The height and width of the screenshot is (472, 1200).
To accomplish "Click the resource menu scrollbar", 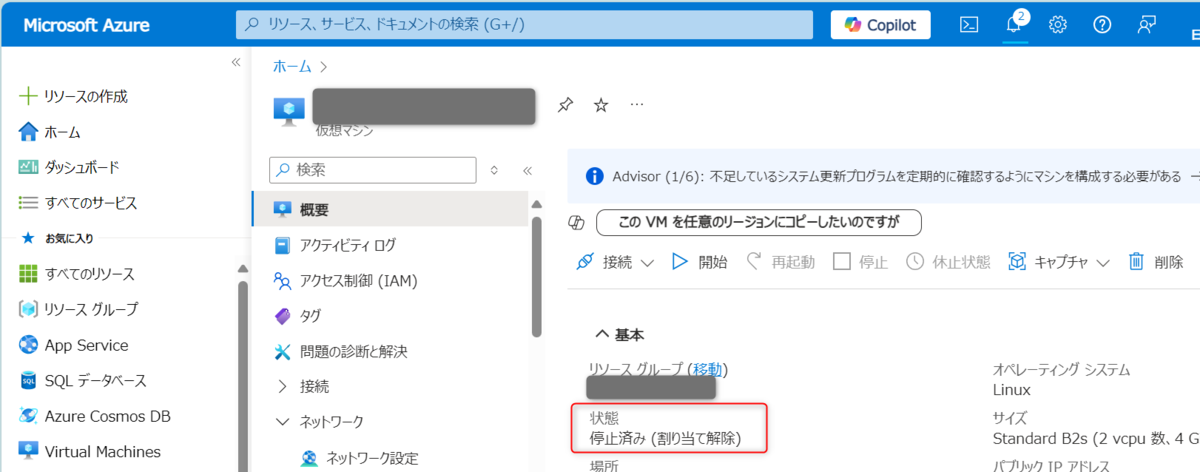I will tap(536, 278).
